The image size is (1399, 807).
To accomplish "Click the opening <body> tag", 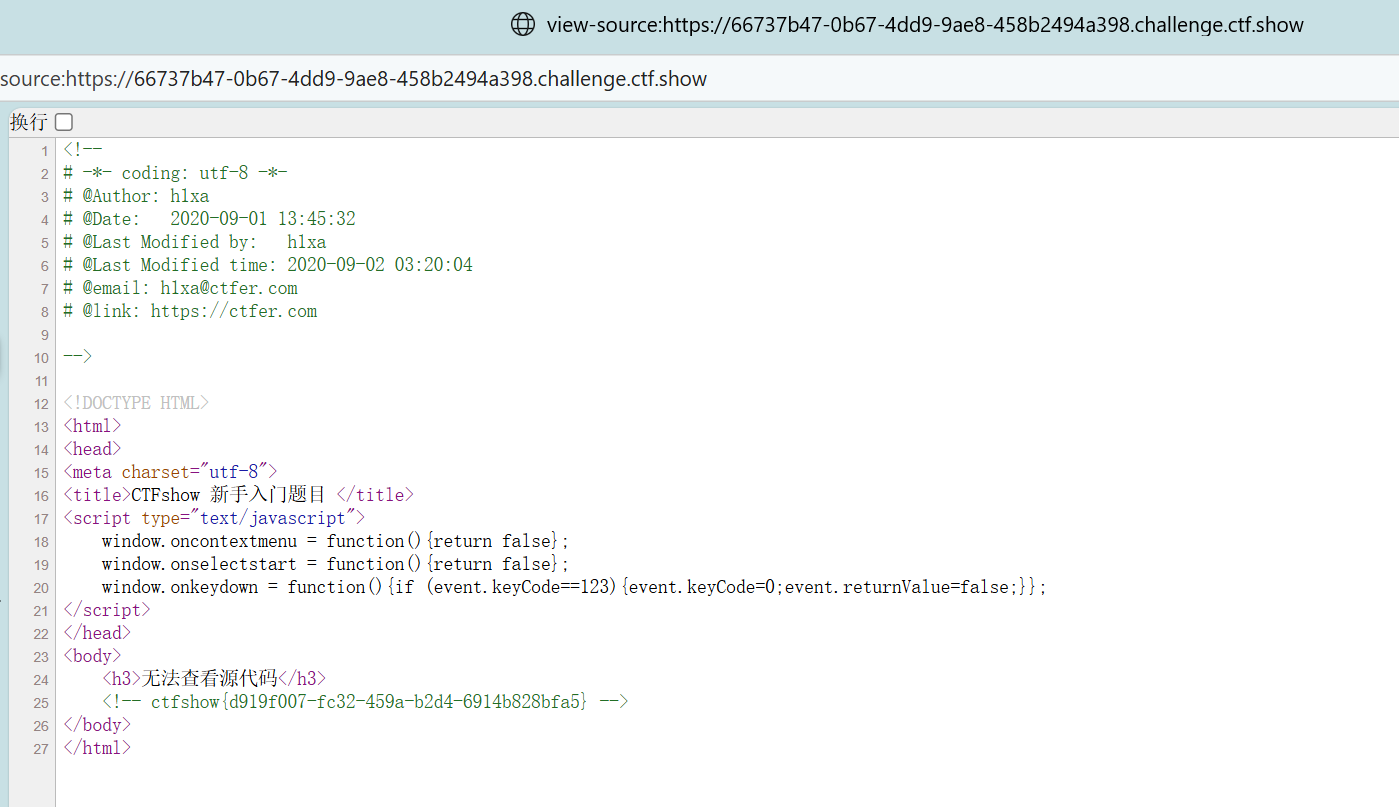I will point(92,656).
